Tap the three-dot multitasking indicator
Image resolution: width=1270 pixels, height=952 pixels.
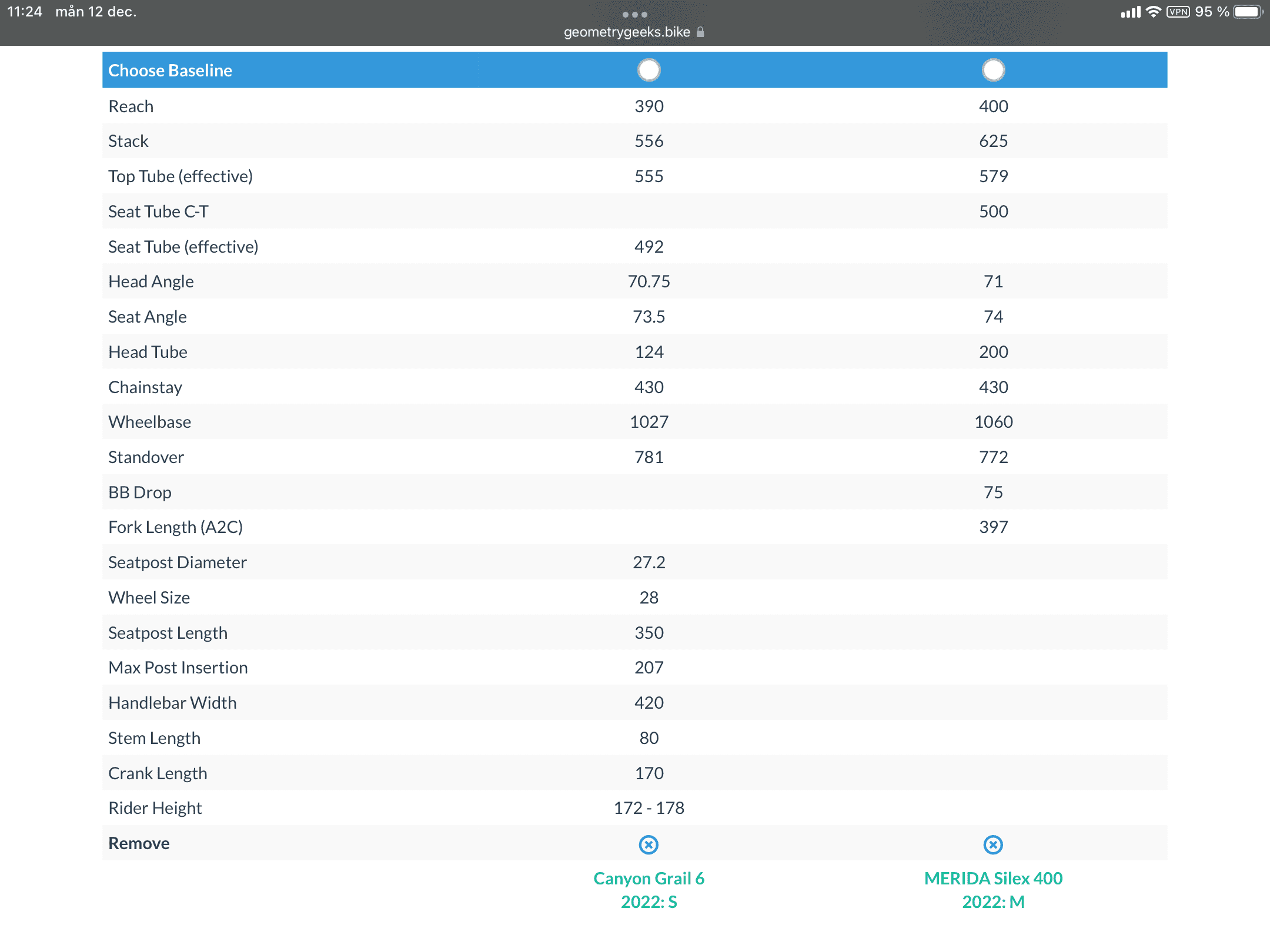[x=634, y=14]
